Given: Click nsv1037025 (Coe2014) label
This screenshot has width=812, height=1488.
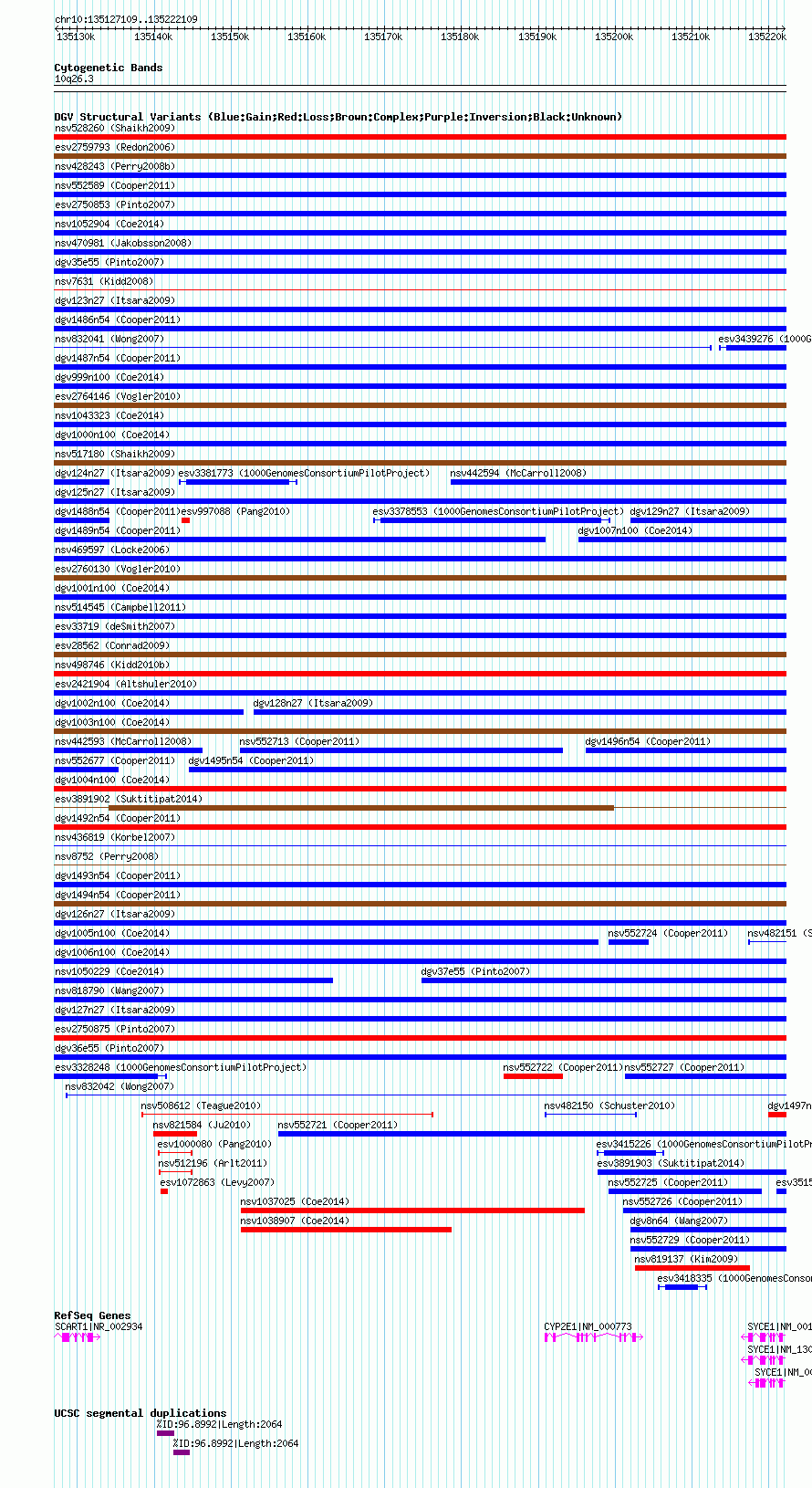Looking at the screenshot, I should [295, 1201].
